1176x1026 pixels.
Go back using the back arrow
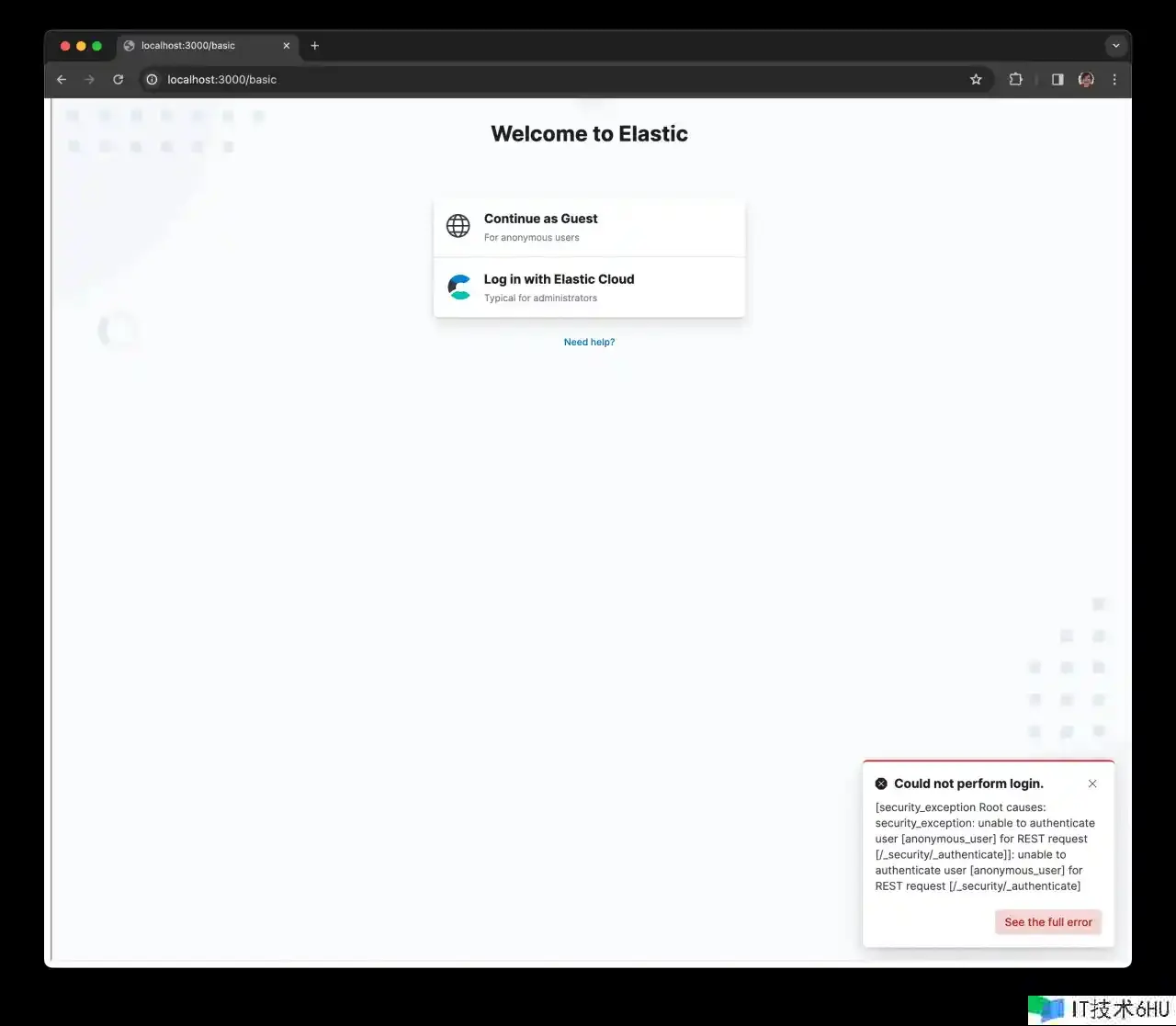pyautogui.click(x=62, y=80)
